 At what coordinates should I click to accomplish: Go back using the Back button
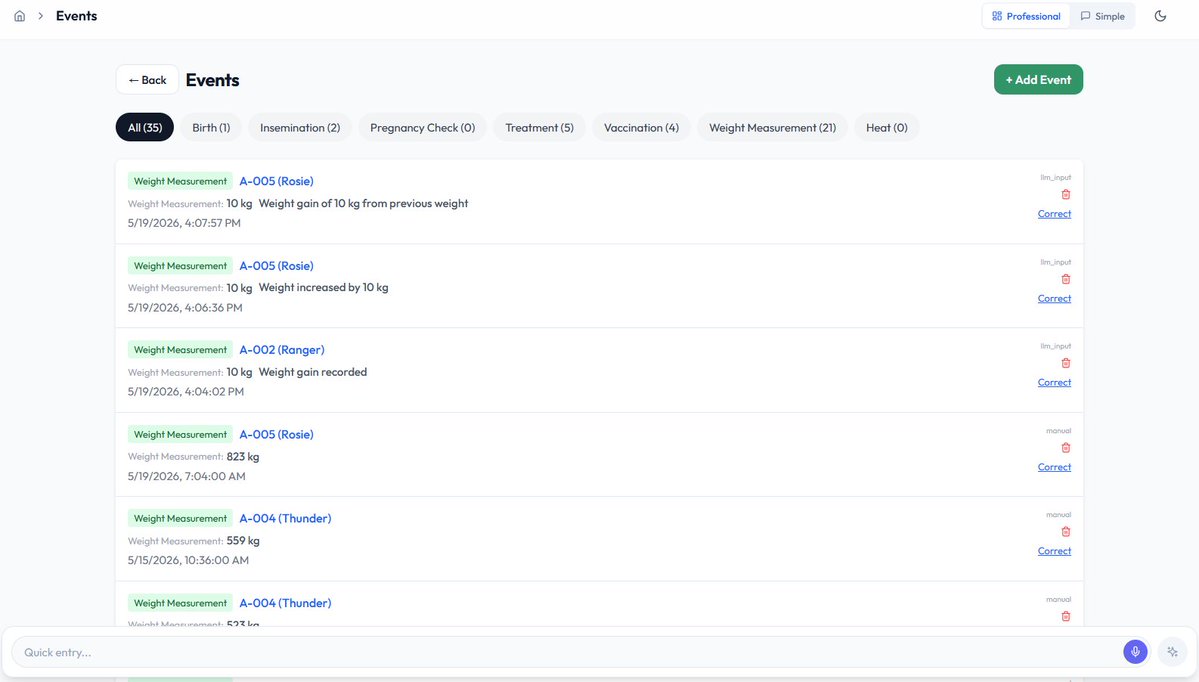click(x=147, y=80)
